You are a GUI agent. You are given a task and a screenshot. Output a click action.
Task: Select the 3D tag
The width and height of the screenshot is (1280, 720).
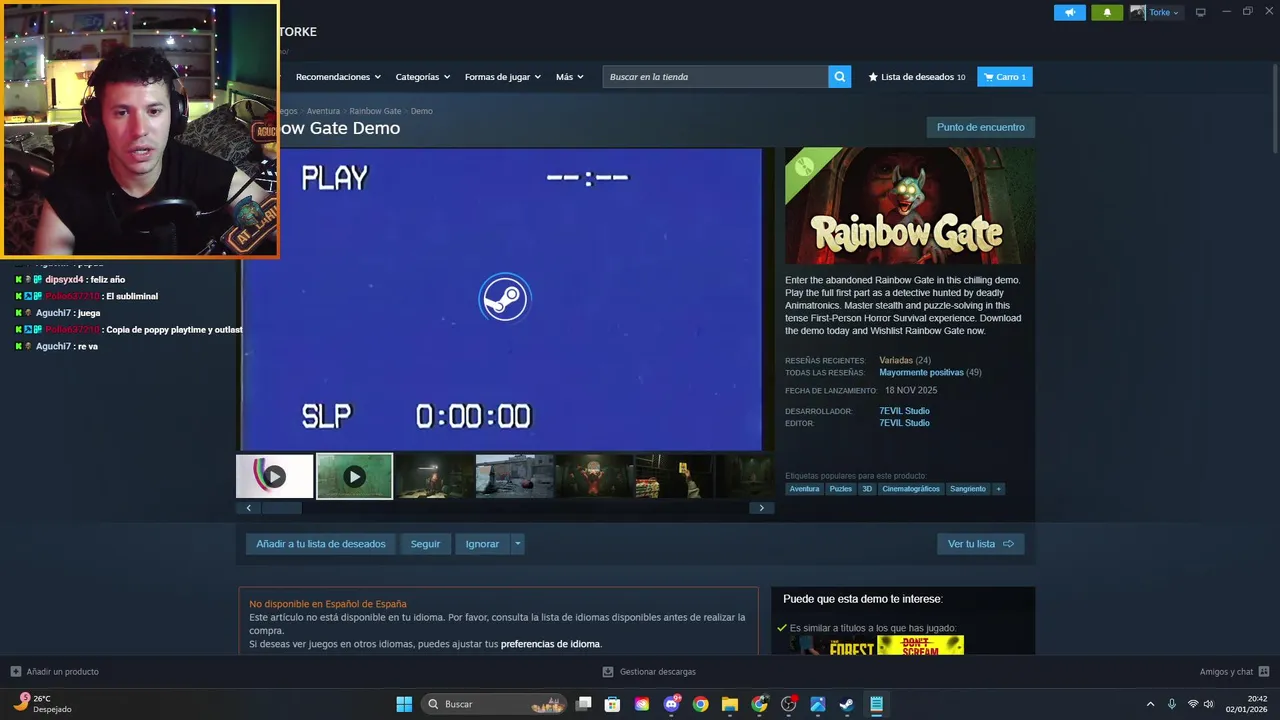click(867, 489)
